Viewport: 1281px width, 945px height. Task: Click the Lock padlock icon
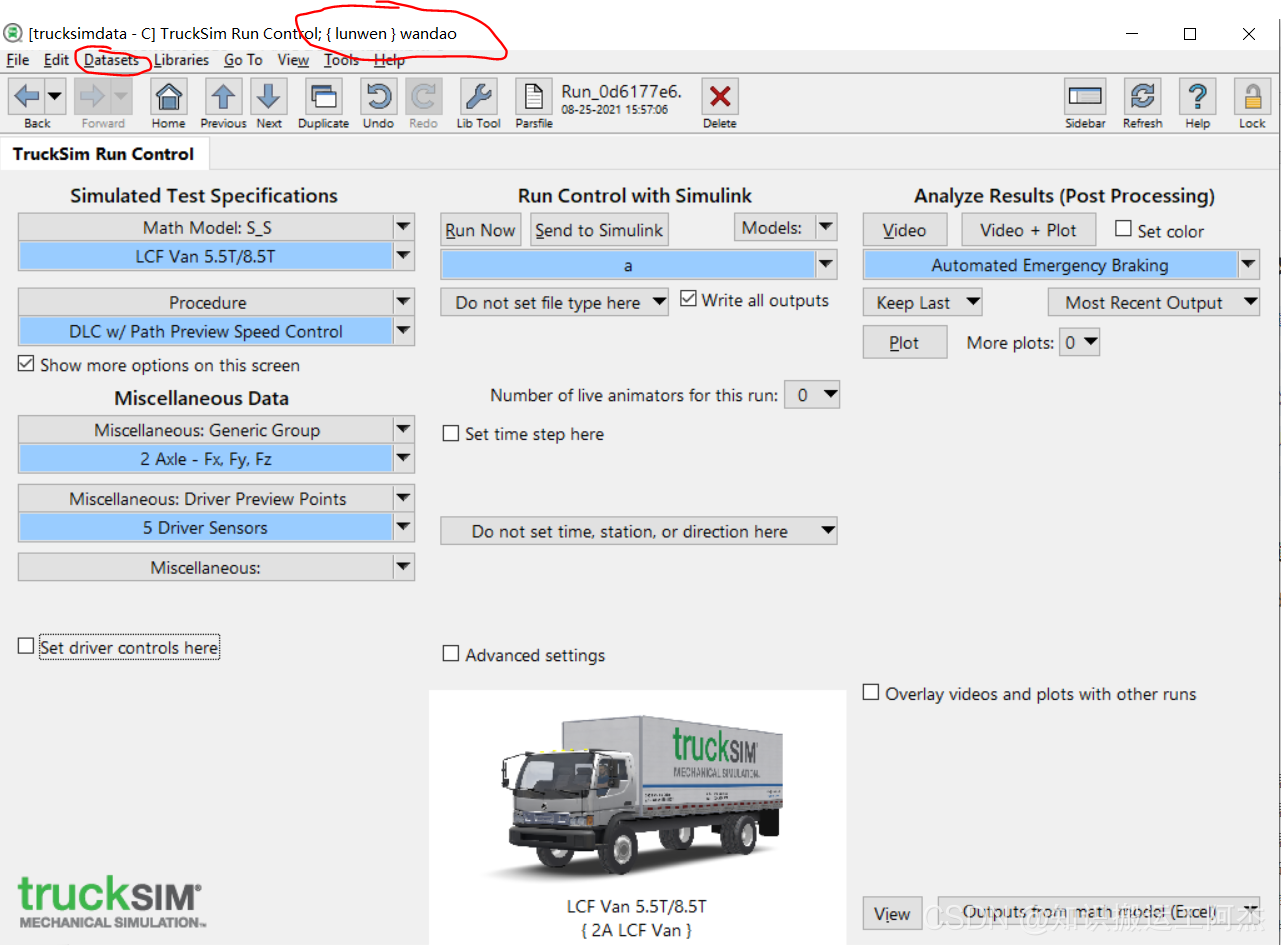[x=1252, y=97]
